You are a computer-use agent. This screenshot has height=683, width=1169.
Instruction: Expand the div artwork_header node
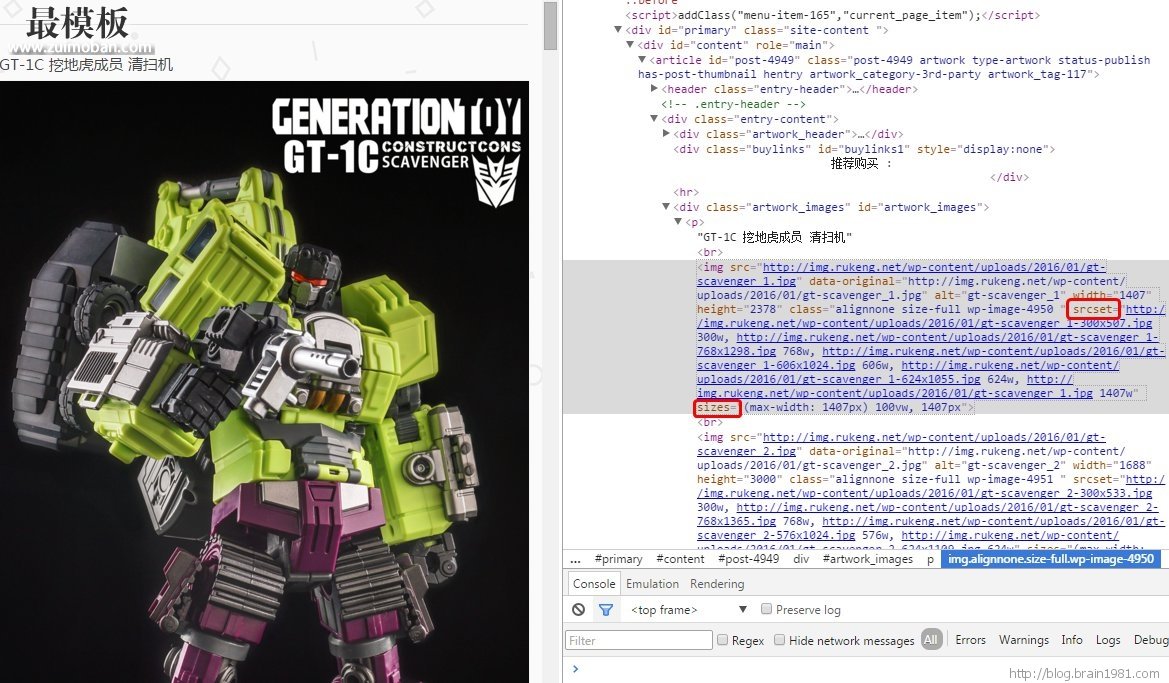click(x=667, y=134)
